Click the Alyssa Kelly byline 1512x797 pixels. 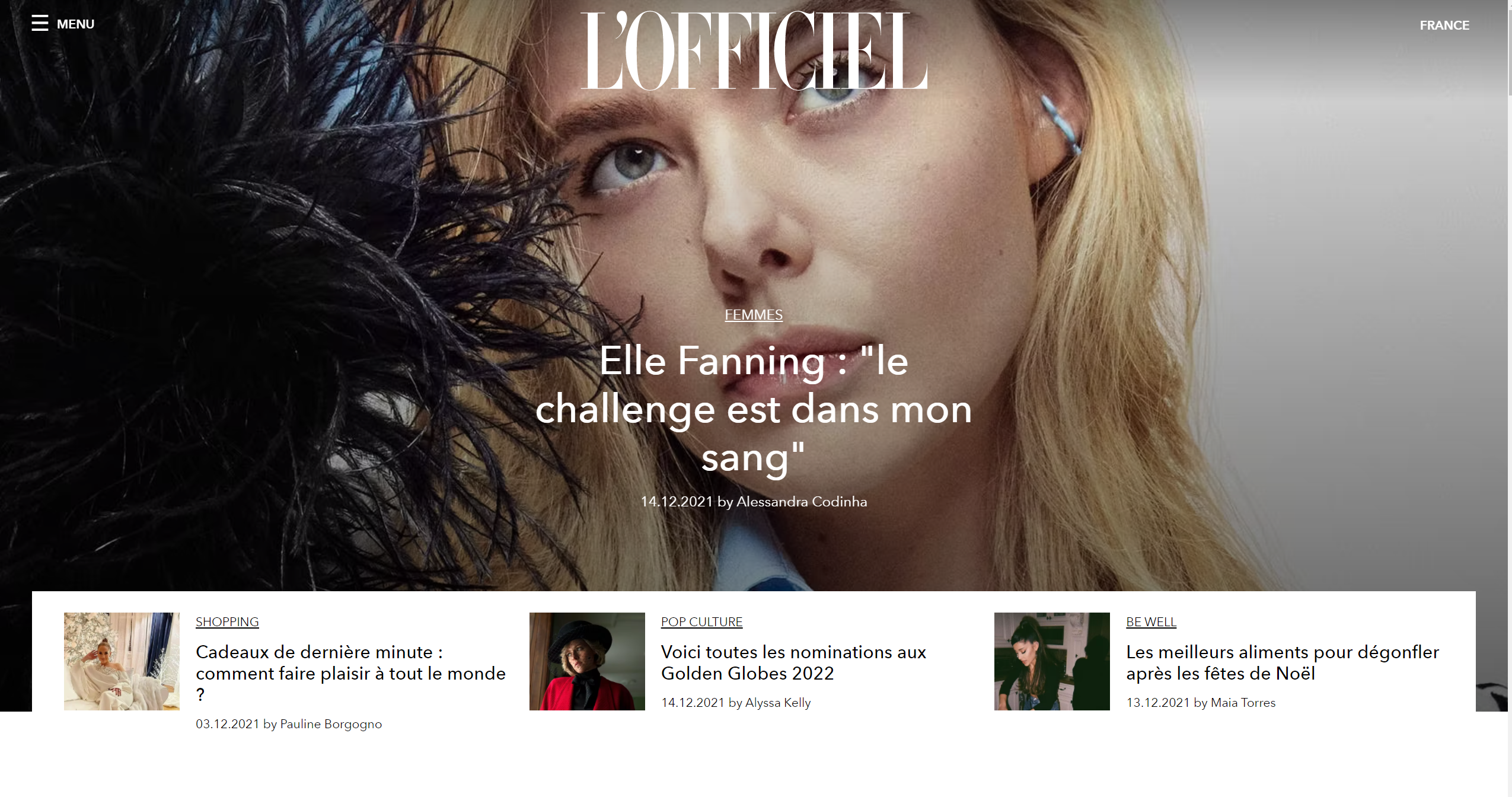pos(778,703)
